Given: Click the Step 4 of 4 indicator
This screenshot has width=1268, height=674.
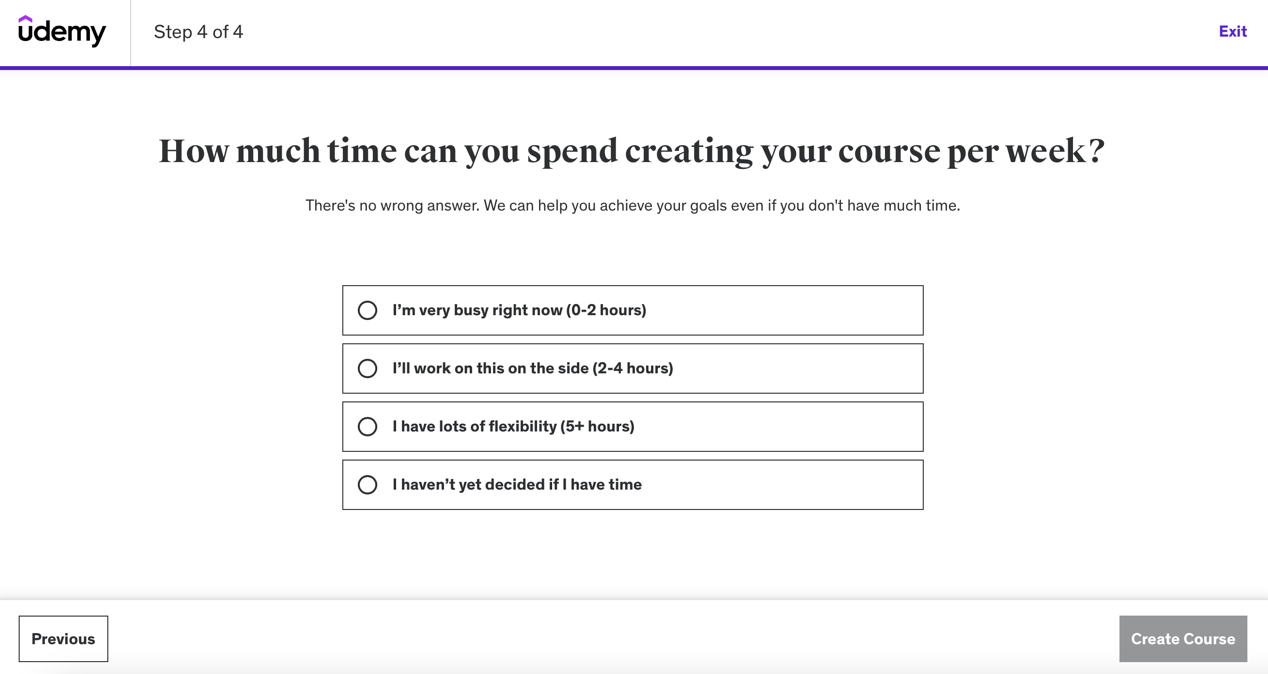Looking at the screenshot, I should [198, 32].
